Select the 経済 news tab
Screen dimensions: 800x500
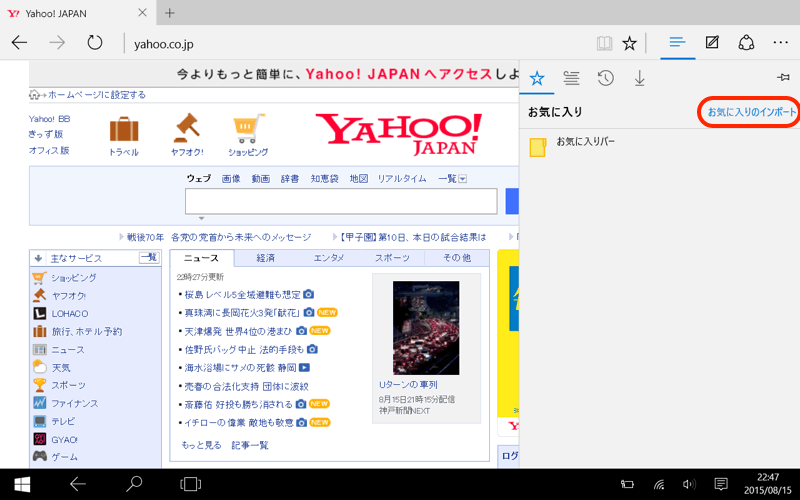266,258
